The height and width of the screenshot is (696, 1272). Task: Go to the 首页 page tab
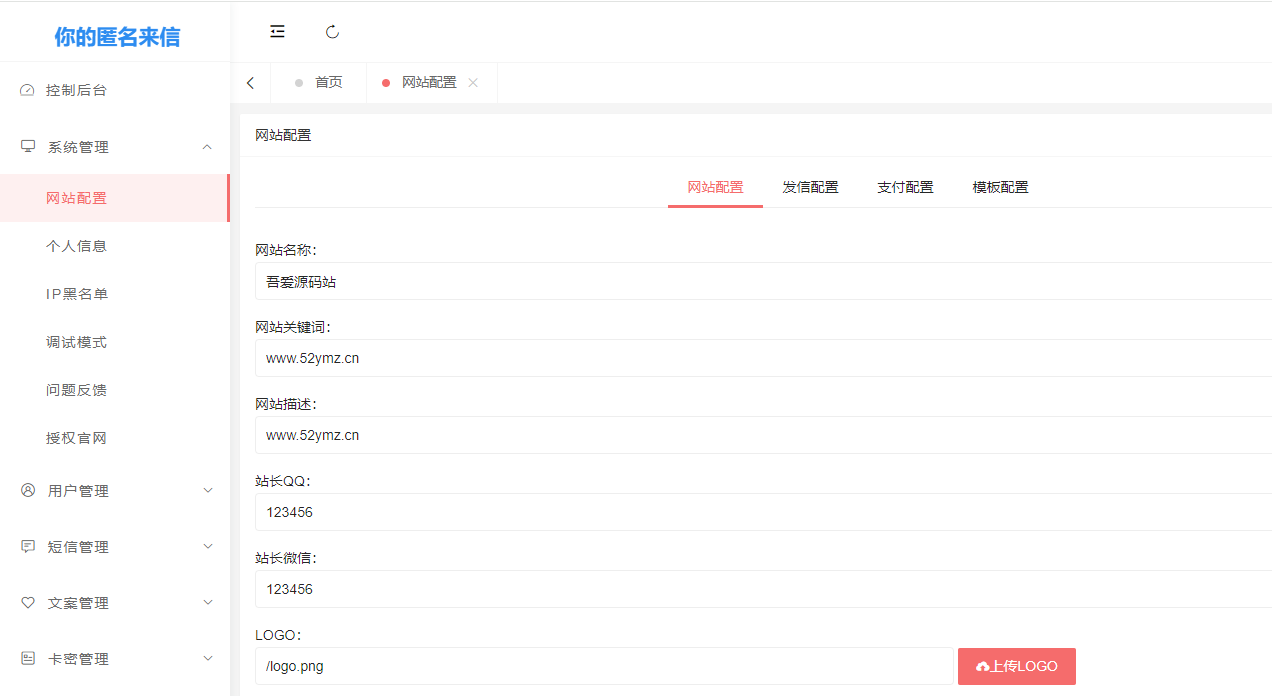328,83
